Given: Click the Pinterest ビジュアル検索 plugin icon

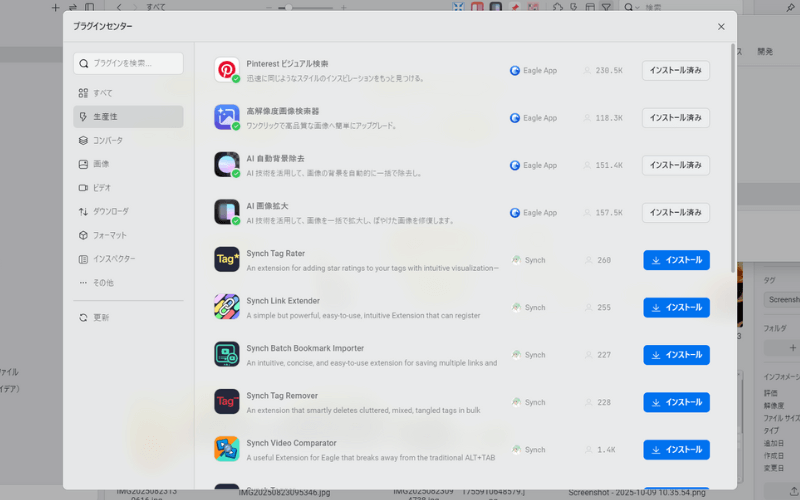Looking at the screenshot, I should (x=227, y=70).
